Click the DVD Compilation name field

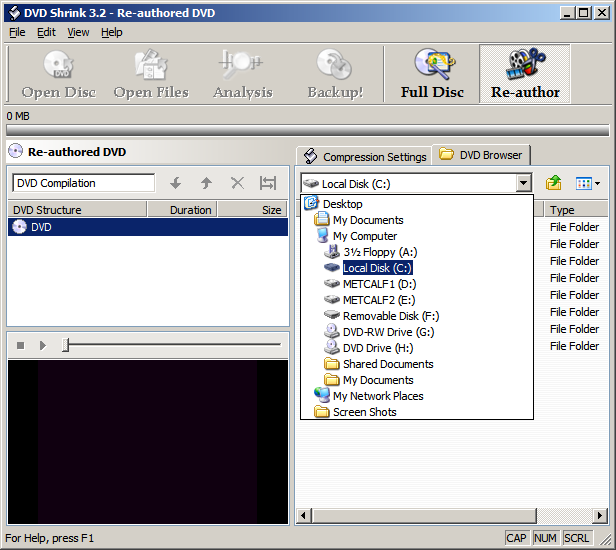[83, 183]
